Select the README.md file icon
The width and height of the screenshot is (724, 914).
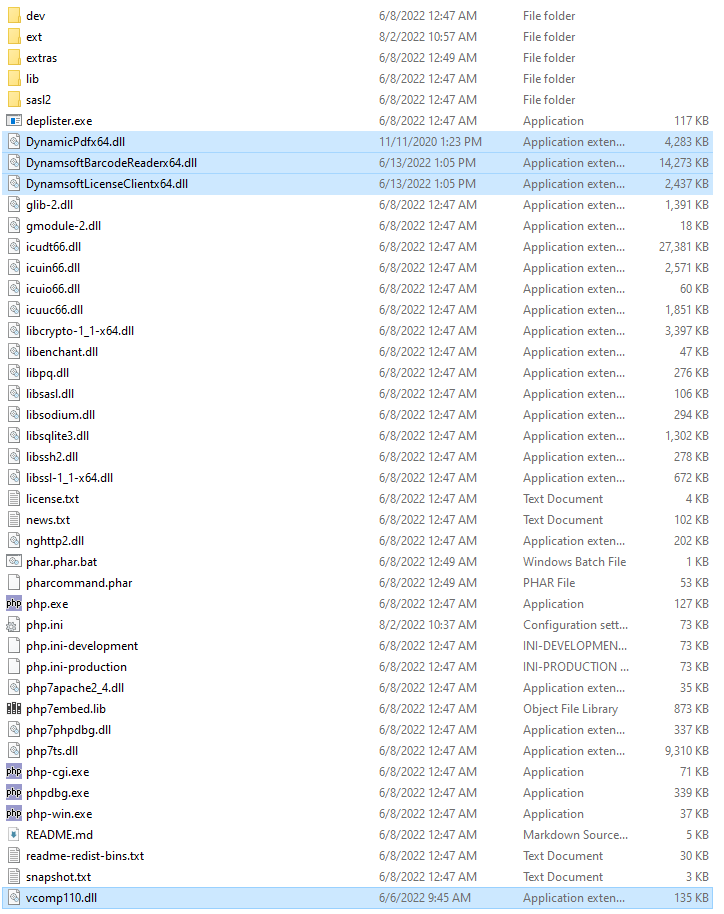14,835
